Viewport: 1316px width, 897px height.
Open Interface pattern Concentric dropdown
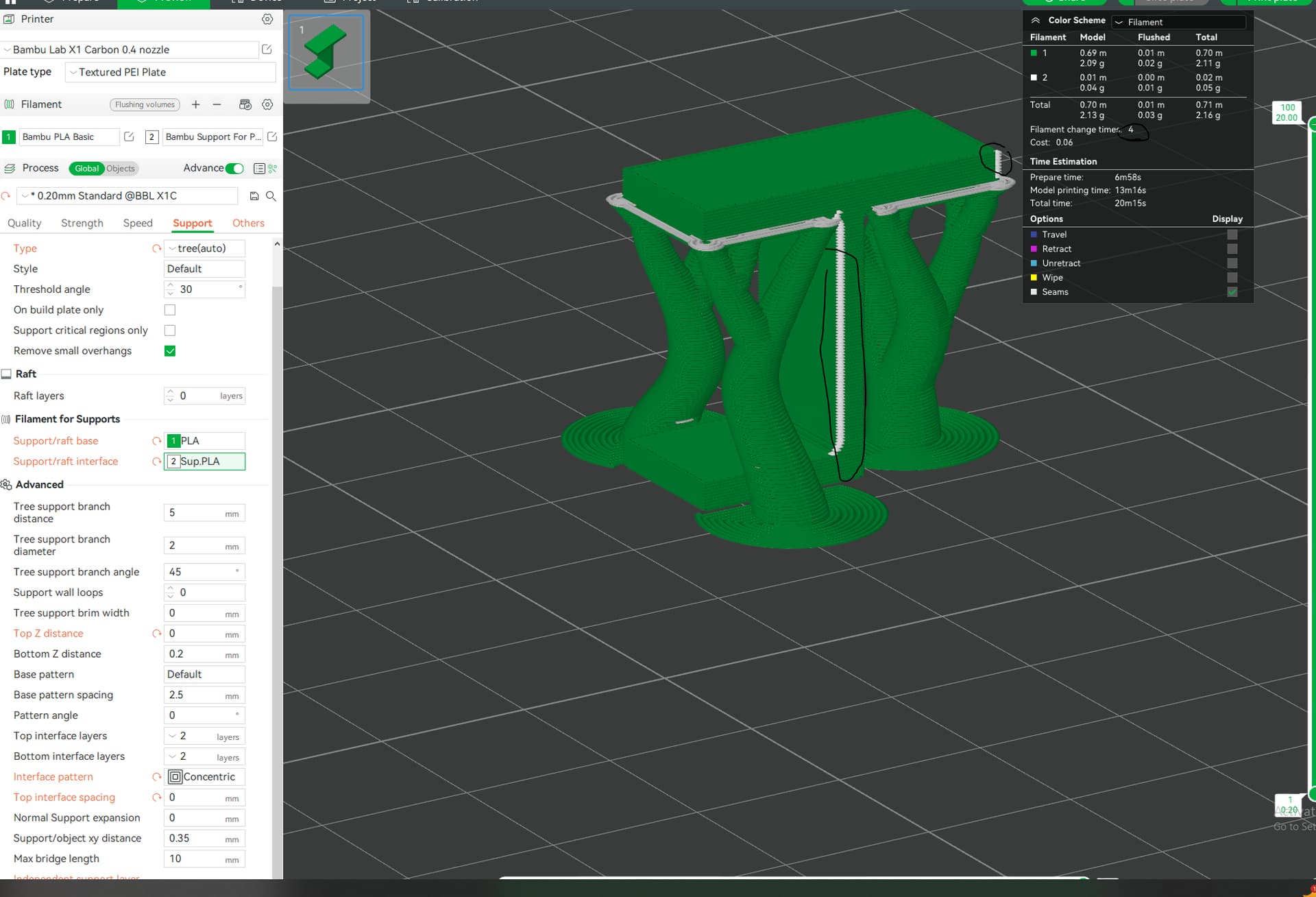[204, 776]
